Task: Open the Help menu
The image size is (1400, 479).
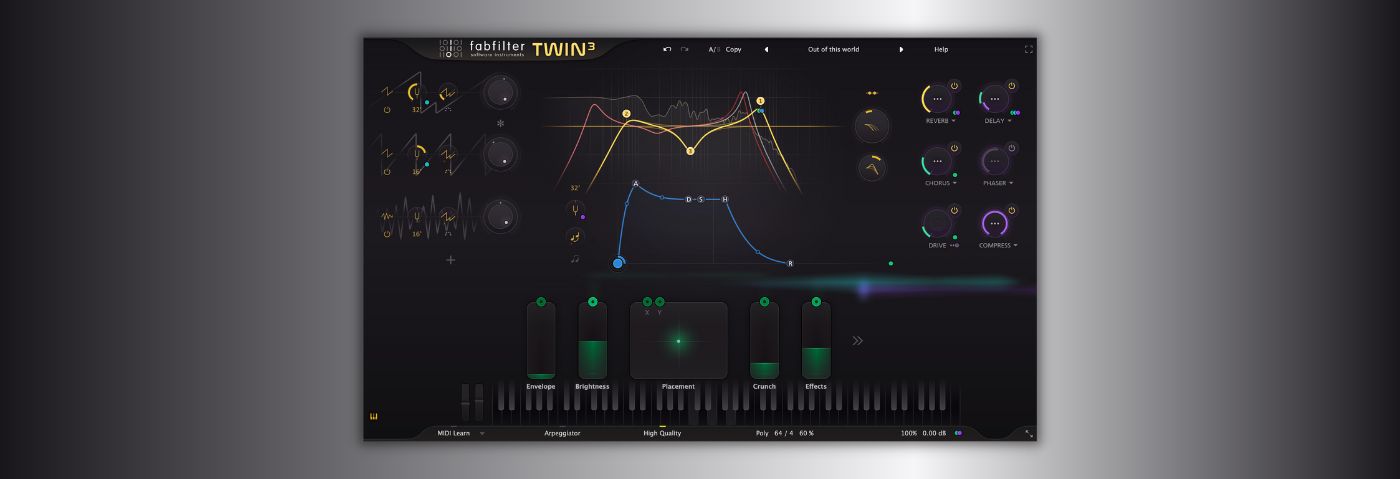Action: coord(941,49)
